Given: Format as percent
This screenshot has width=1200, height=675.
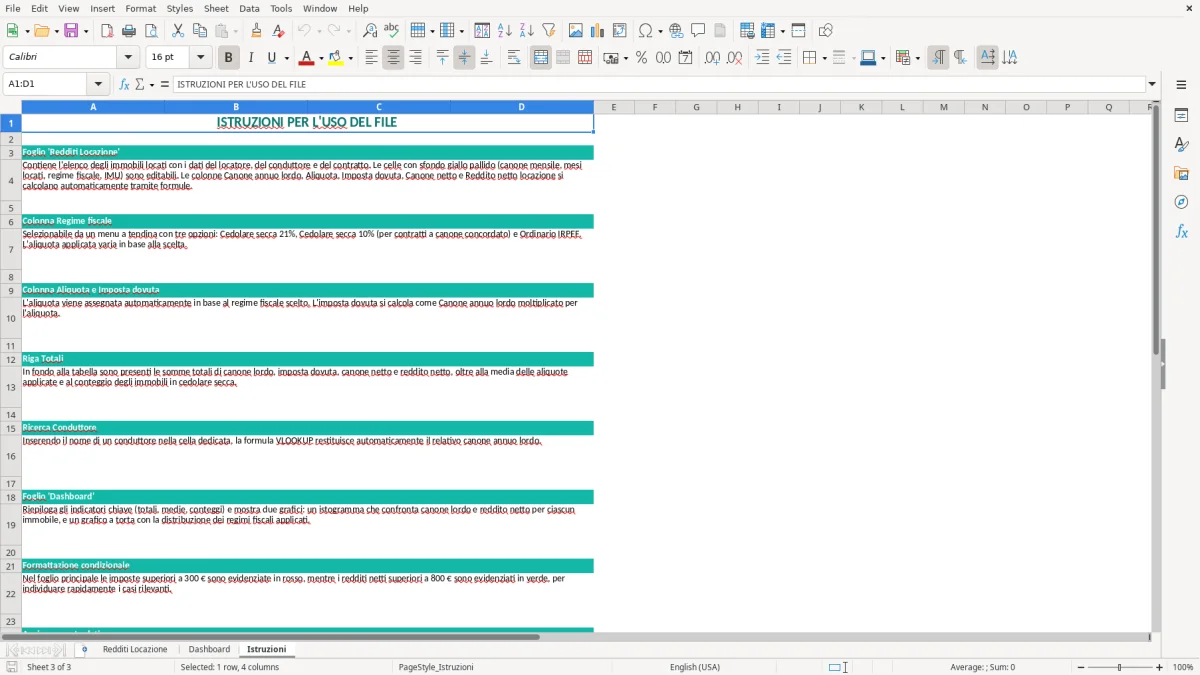Looking at the screenshot, I should [641, 58].
